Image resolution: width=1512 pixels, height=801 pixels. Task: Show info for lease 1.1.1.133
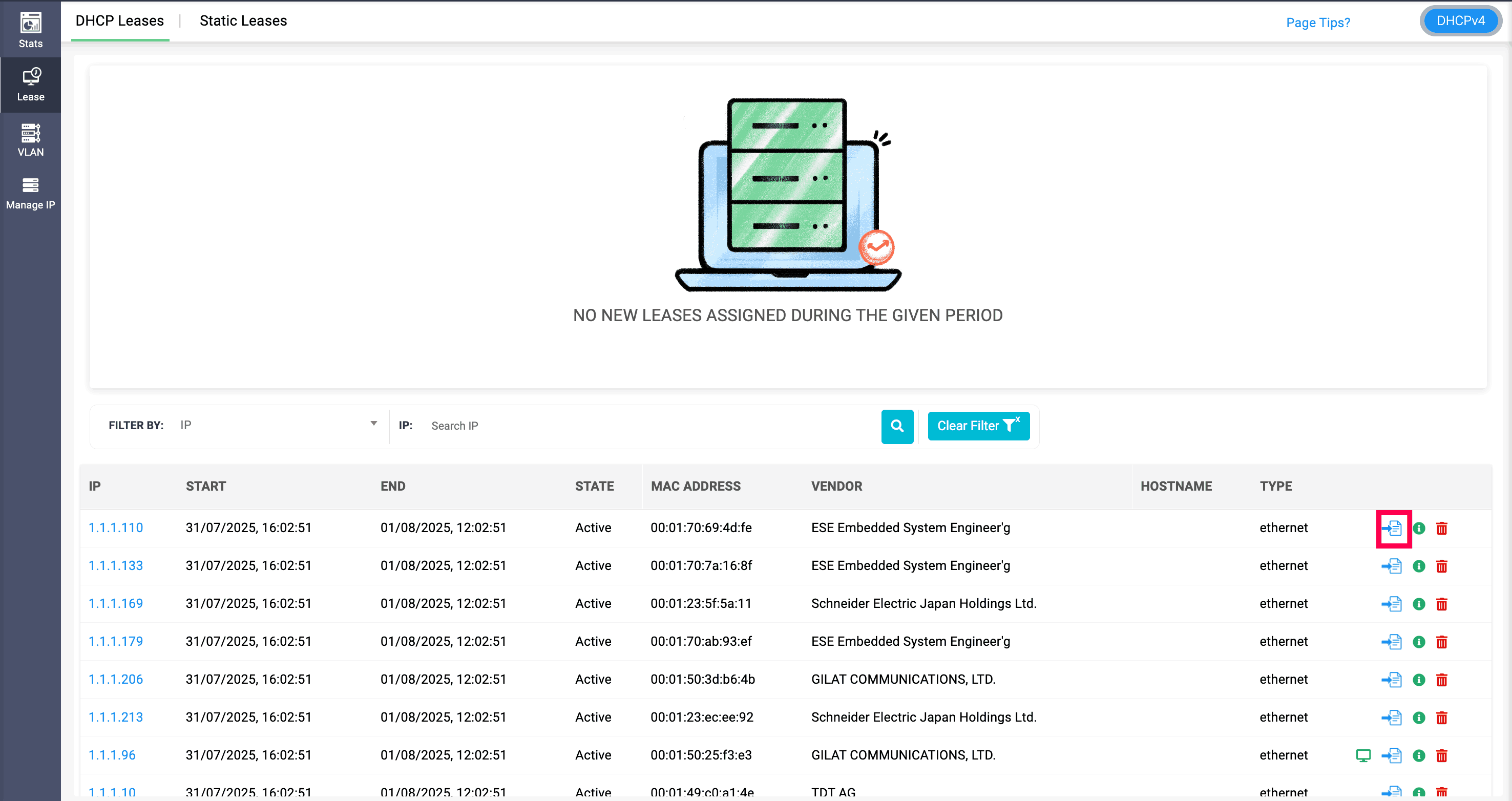1418,566
